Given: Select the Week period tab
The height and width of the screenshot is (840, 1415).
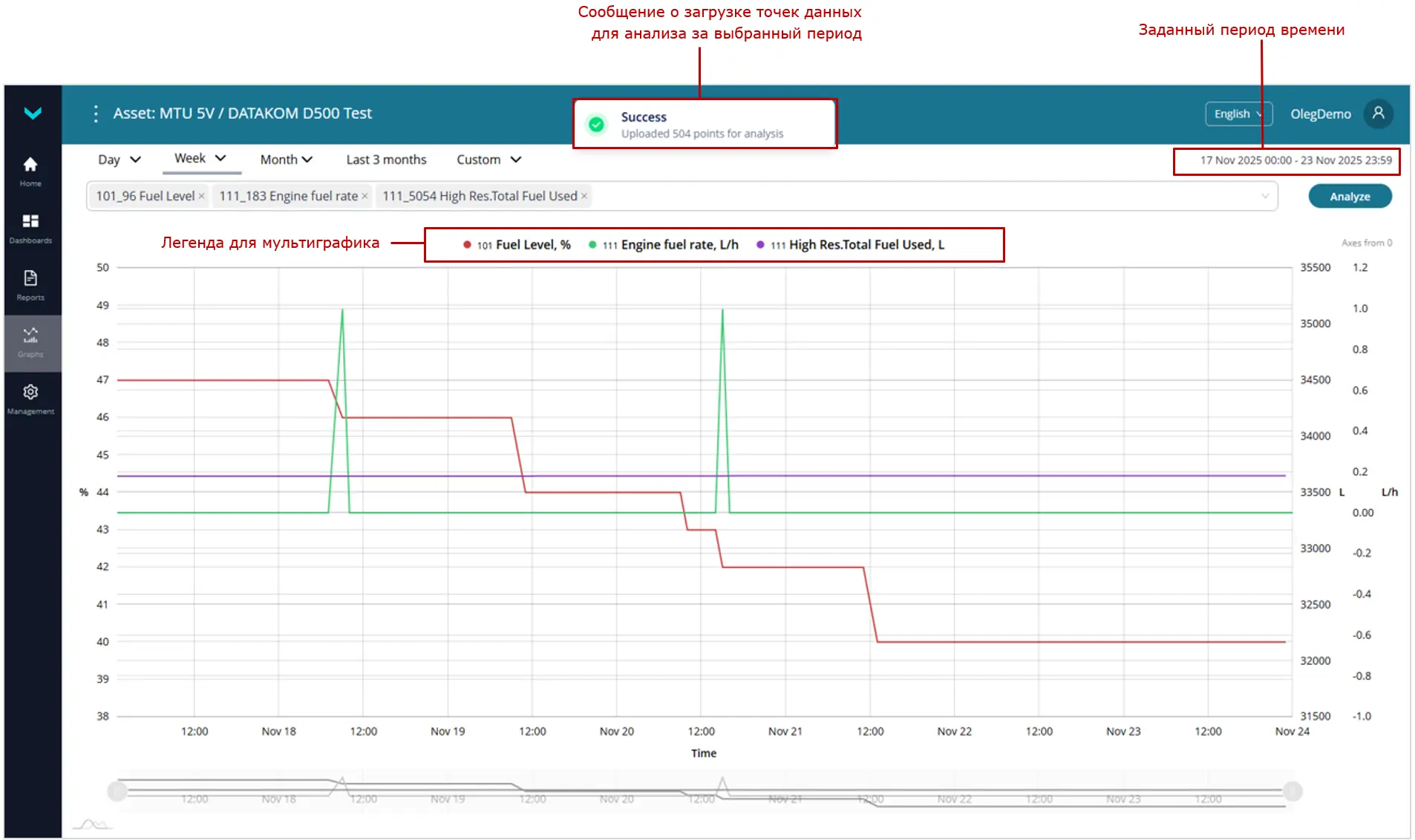Looking at the screenshot, I should (x=200, y=159).
